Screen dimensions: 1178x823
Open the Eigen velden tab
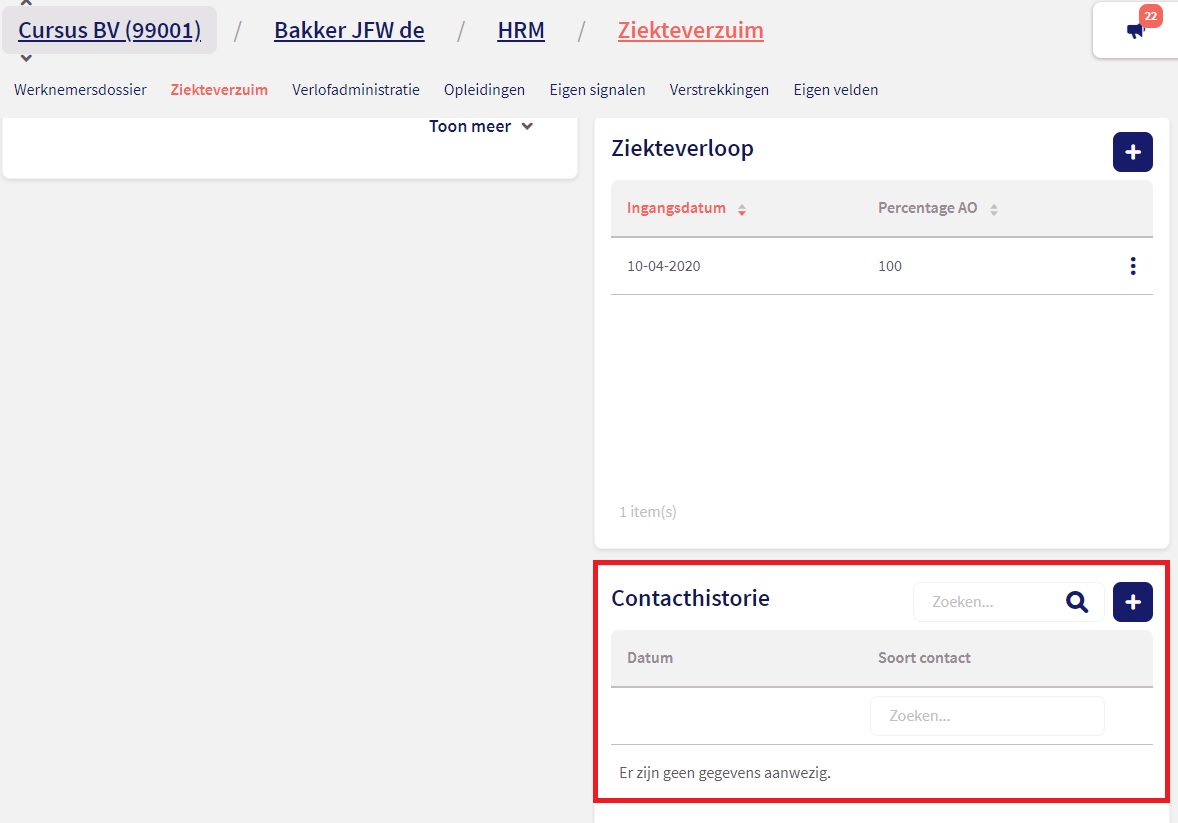pos(835,90)
